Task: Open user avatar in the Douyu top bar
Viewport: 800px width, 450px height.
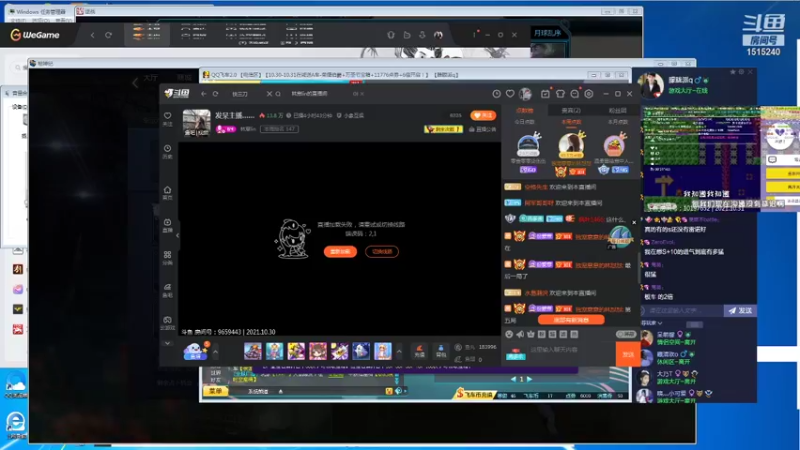Action: [525, 94]
